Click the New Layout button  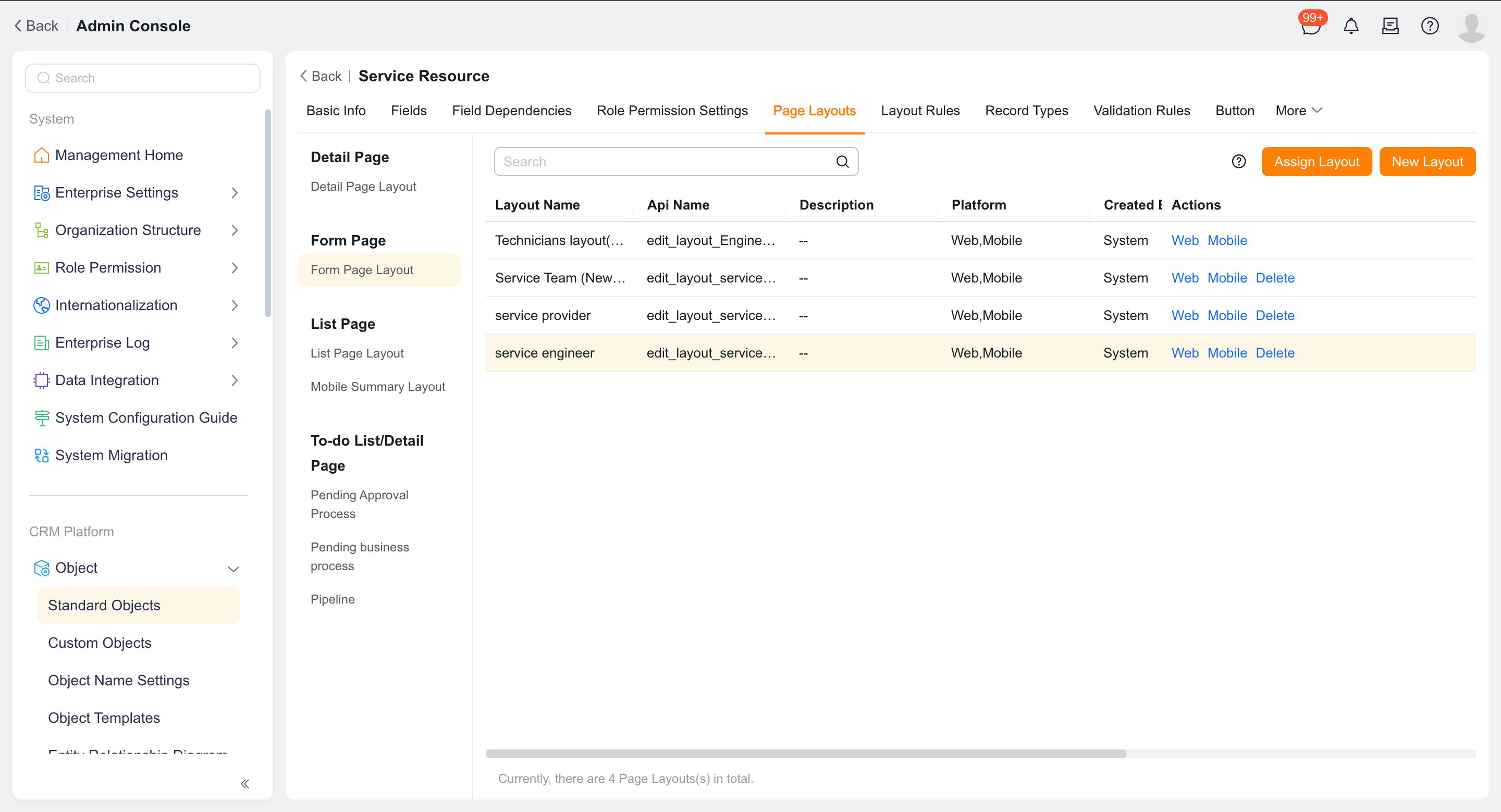pyautogui.click(x=1427, y=162)
